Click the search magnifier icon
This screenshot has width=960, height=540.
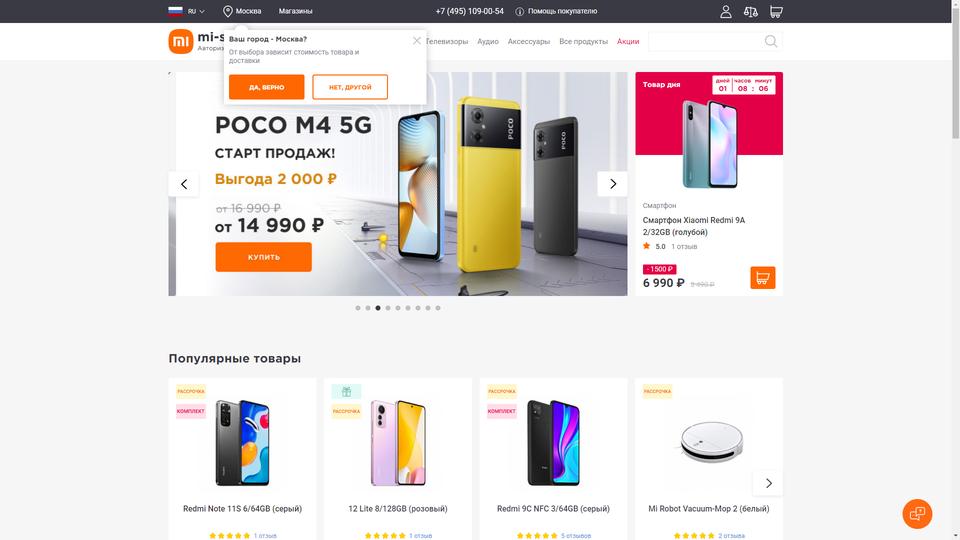coord(771,41)
